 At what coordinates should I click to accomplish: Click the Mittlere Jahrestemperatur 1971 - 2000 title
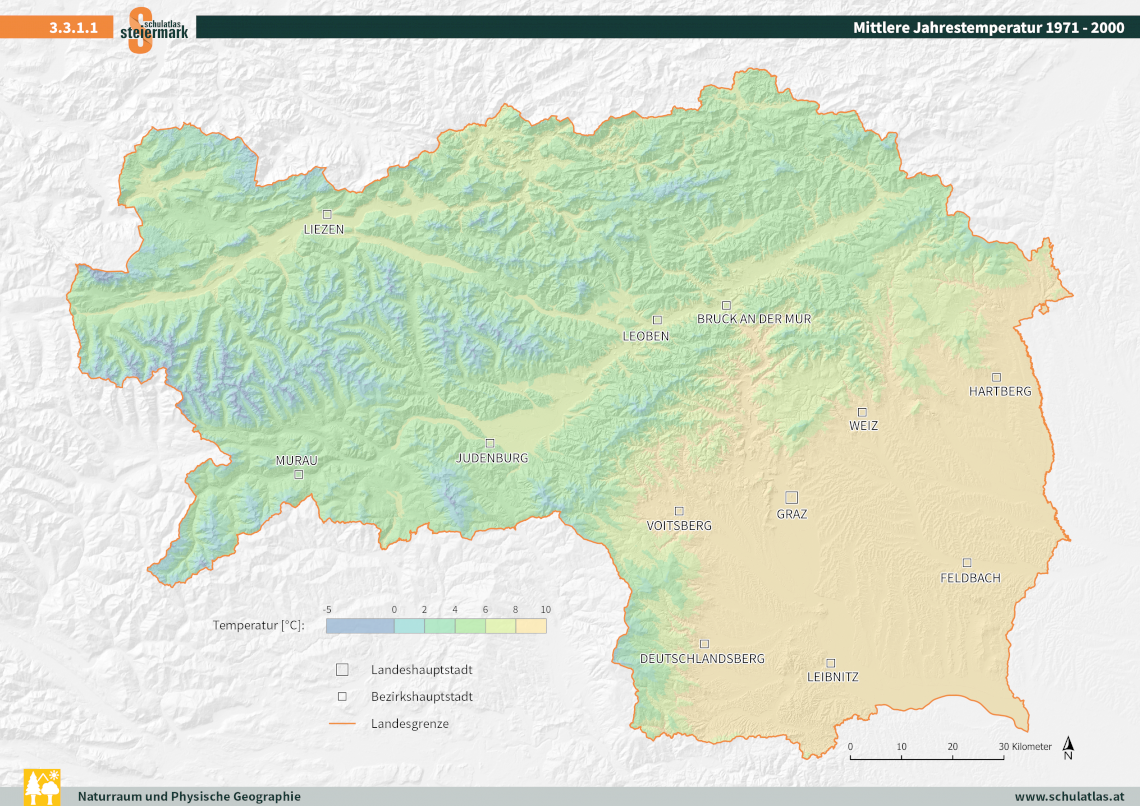(x=988, y=28)
